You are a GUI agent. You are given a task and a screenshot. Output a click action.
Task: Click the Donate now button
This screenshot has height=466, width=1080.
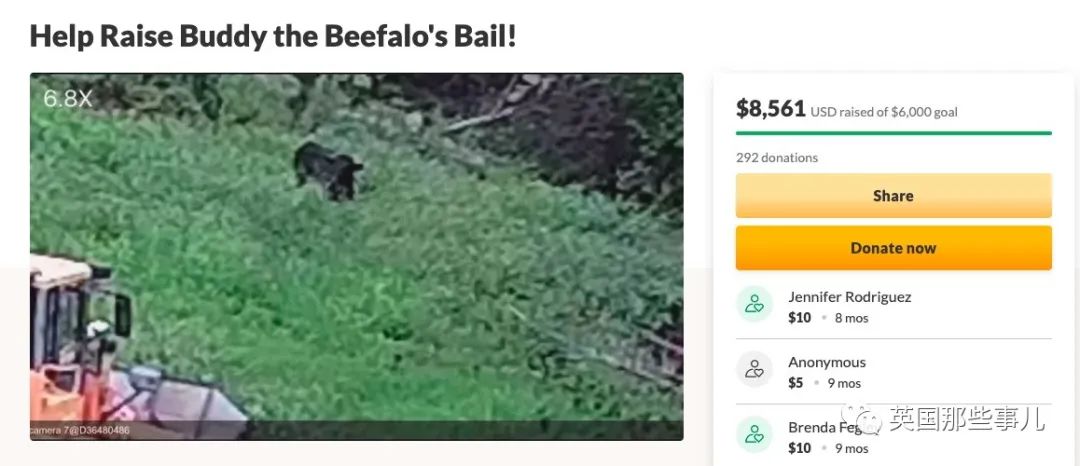pos(893,248)
